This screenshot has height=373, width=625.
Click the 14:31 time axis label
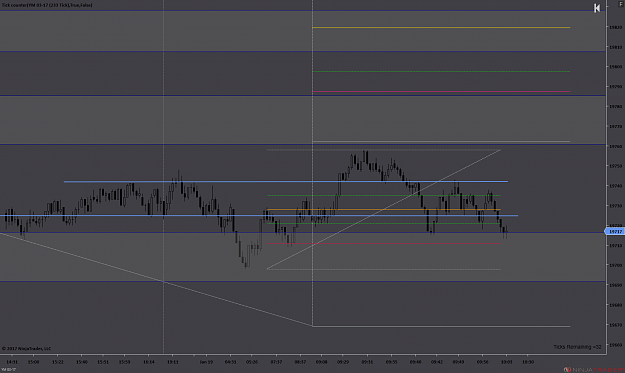12,362
